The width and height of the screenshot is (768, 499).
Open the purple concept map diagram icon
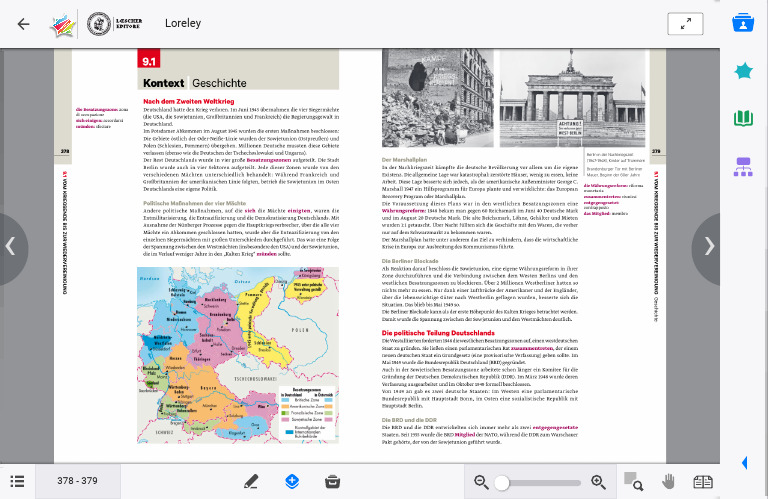743,167
